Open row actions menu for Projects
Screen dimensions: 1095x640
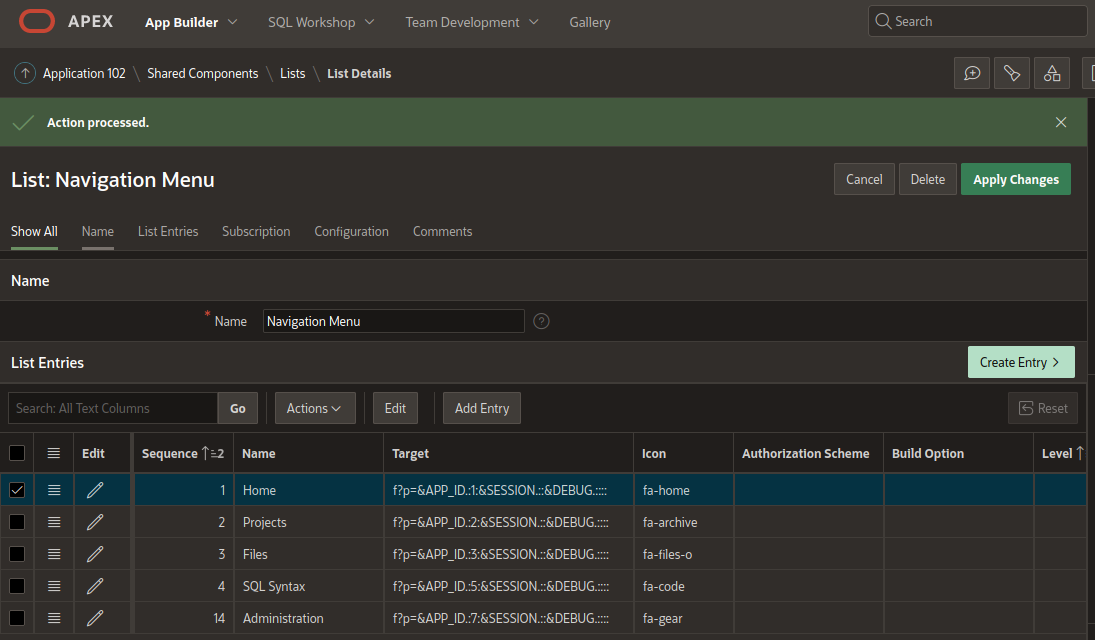[x=54, y=523]
